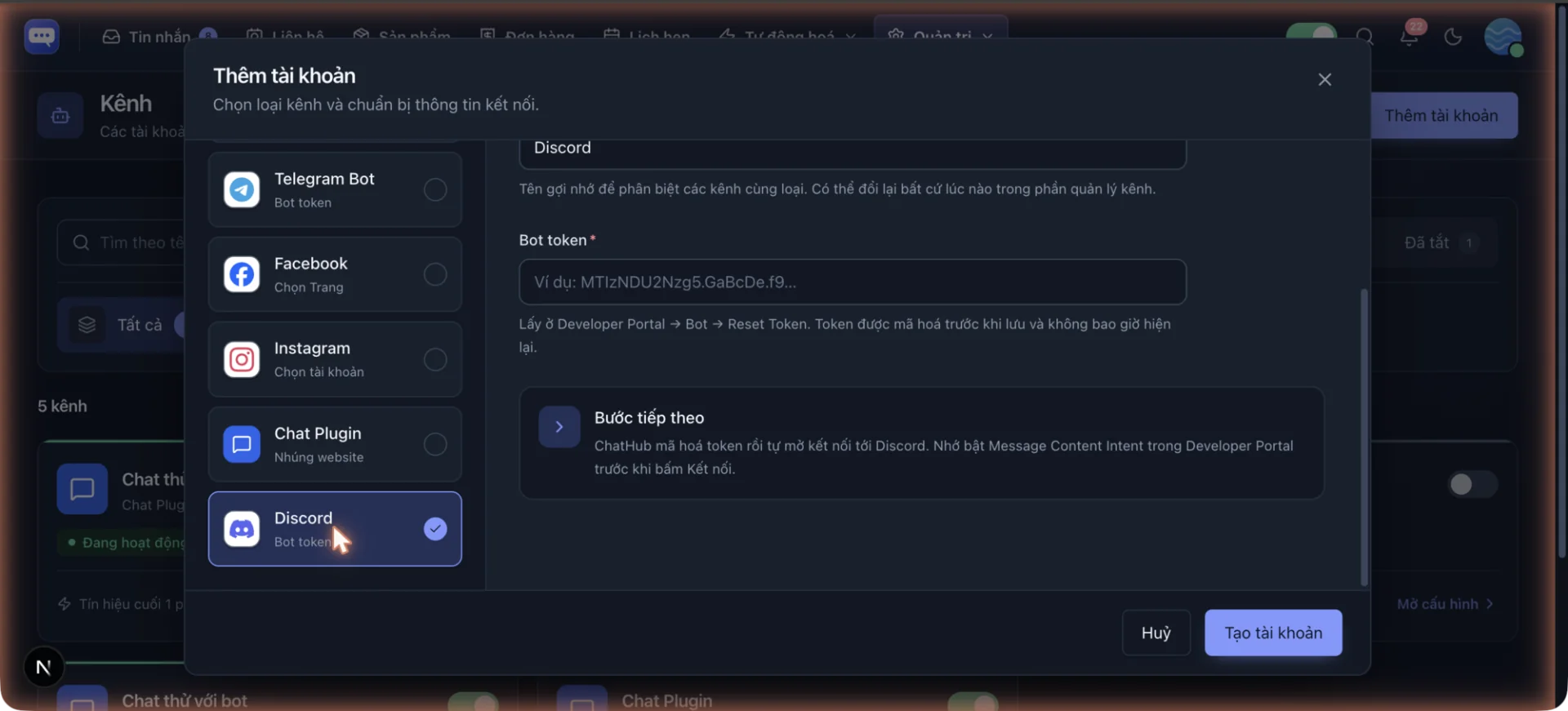Click the Tìm theo search field behind dialog
Viewport: 1568px width, 711px height.
[x=122, y=242]
